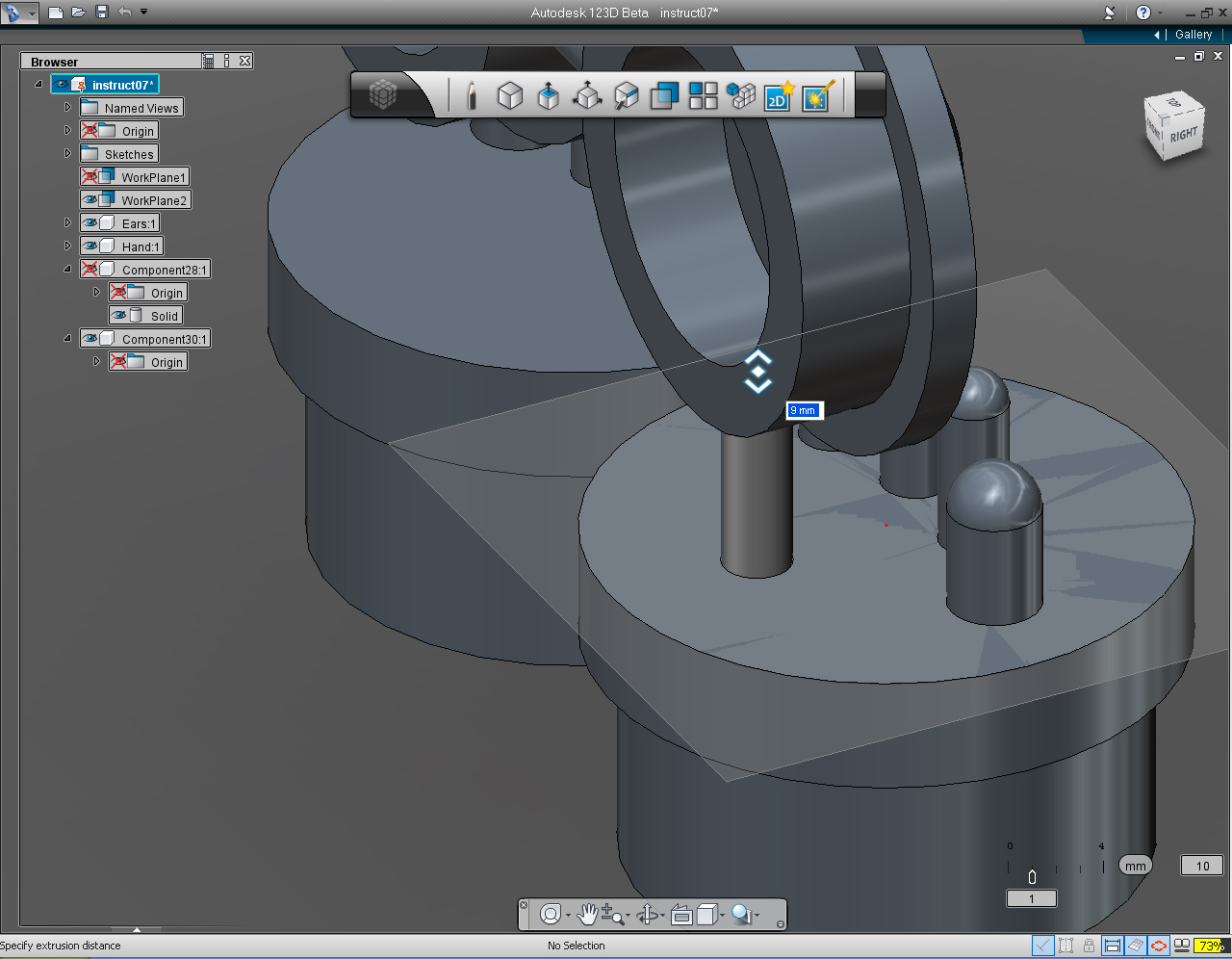Open the Gallery panel
The image size is (1232, 959).
click(x=1193, y=35)
